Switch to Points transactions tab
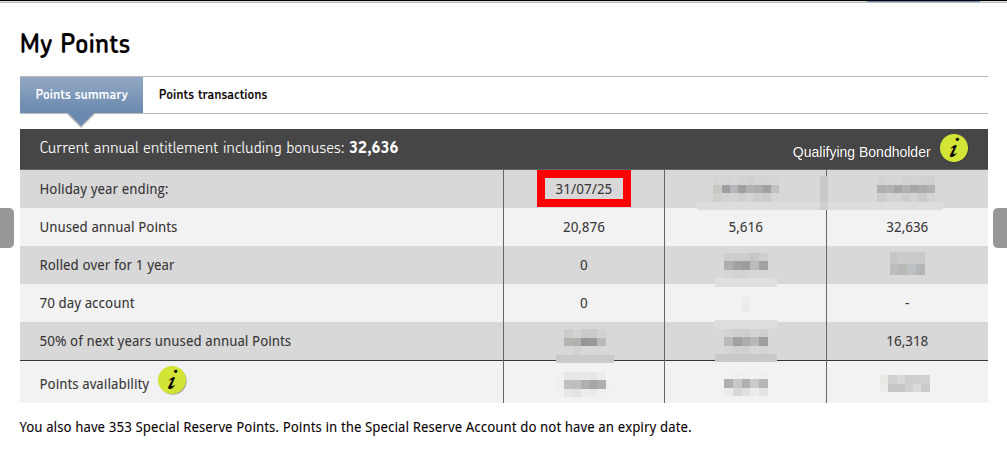1007x454 pixels. point(213,94)
